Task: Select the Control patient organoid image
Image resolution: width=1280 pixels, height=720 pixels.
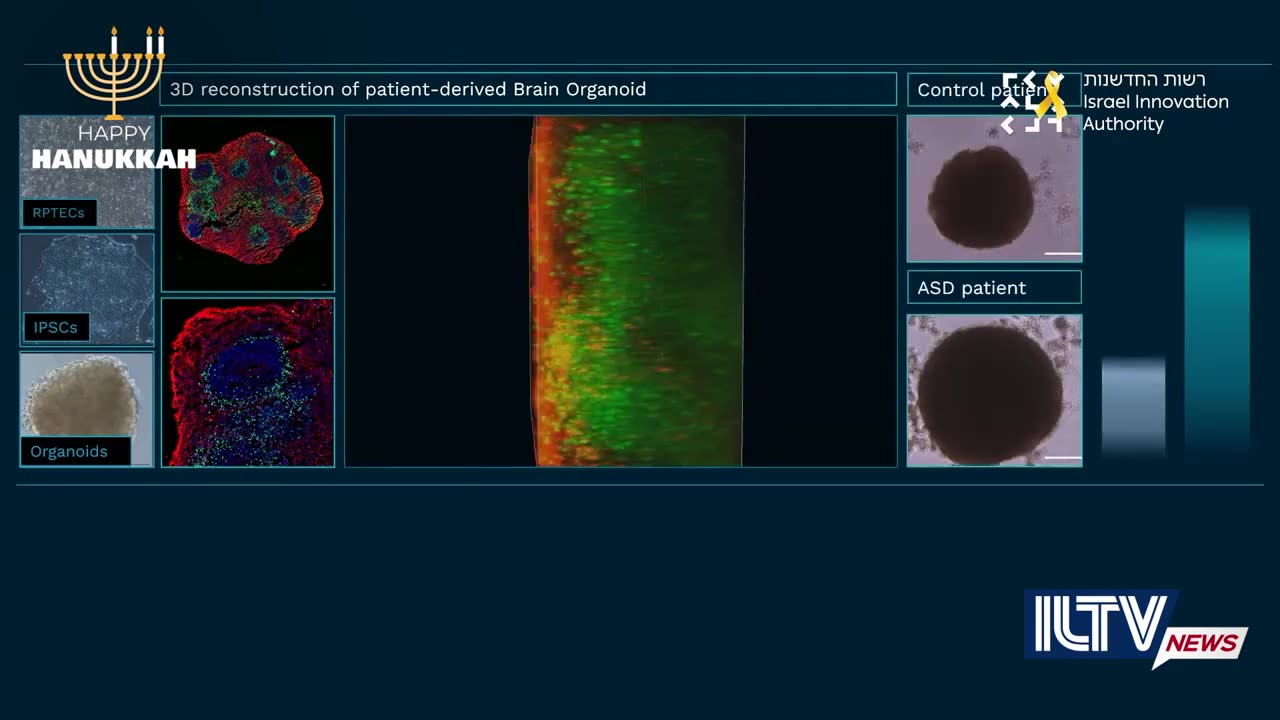Action: (994, 188)
